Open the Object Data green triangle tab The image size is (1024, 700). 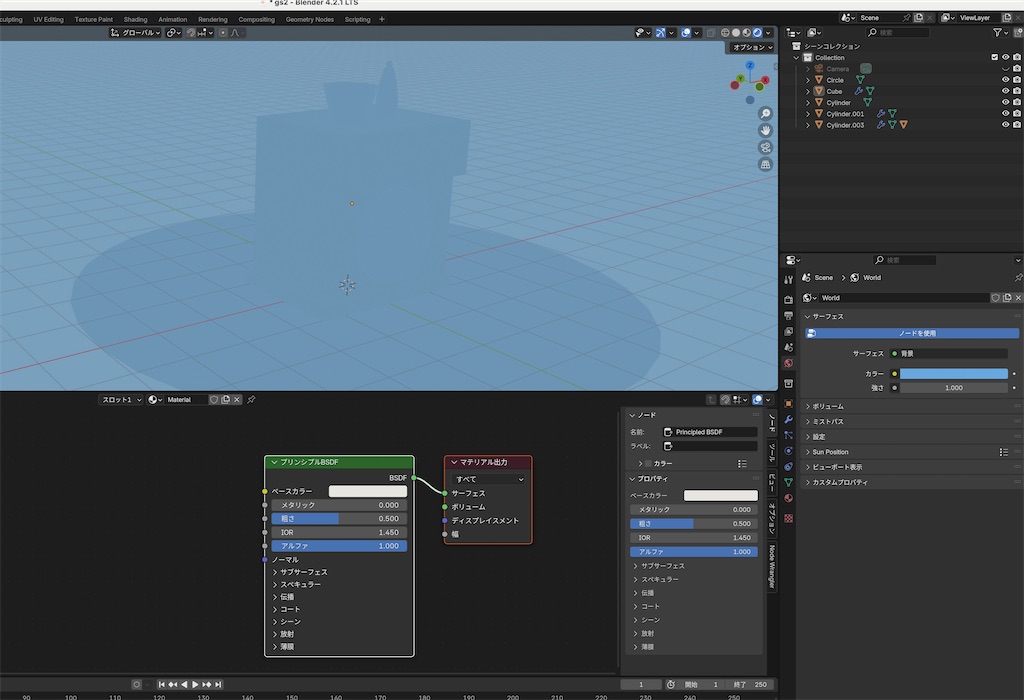788,482
